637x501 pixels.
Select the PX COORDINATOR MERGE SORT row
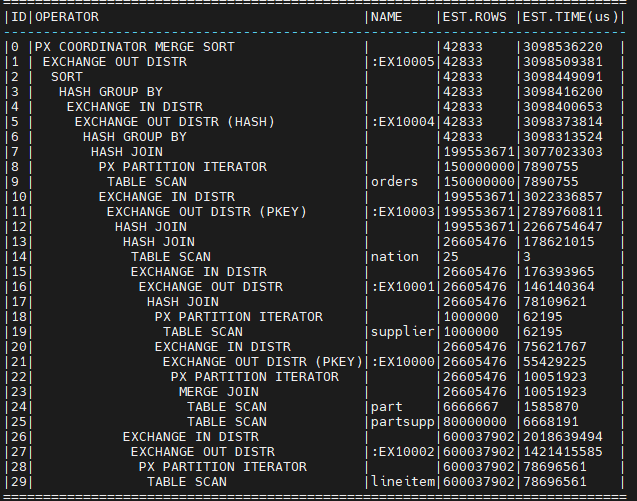(314, 47)
